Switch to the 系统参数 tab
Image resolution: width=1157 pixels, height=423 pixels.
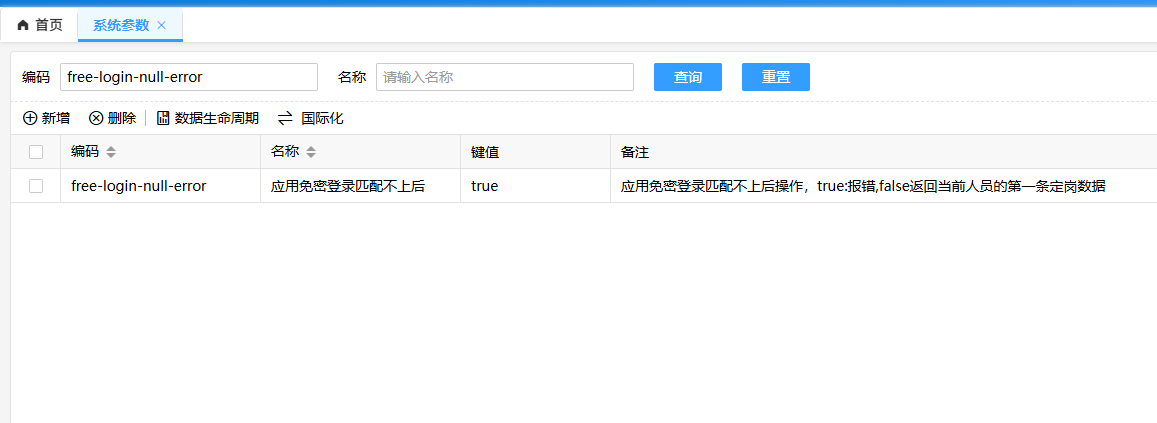point(120,25)
